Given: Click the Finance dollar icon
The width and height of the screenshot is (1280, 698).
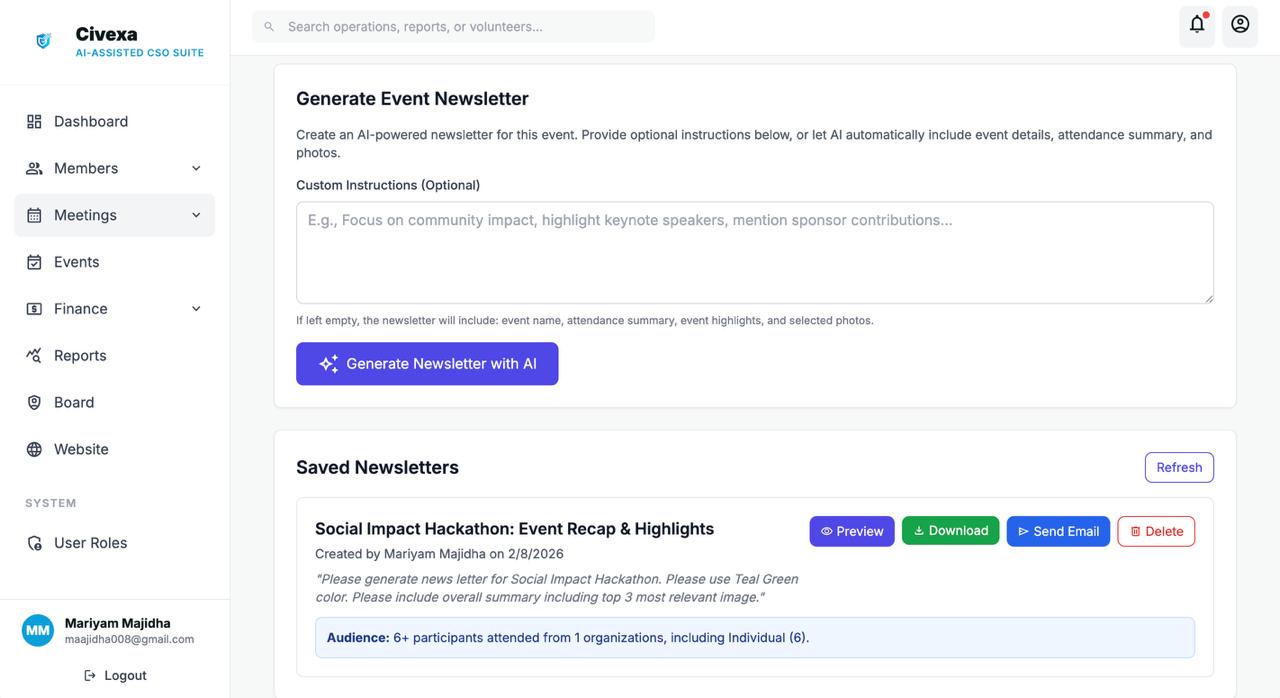Looking at the screenshot, I should point(34,309).
